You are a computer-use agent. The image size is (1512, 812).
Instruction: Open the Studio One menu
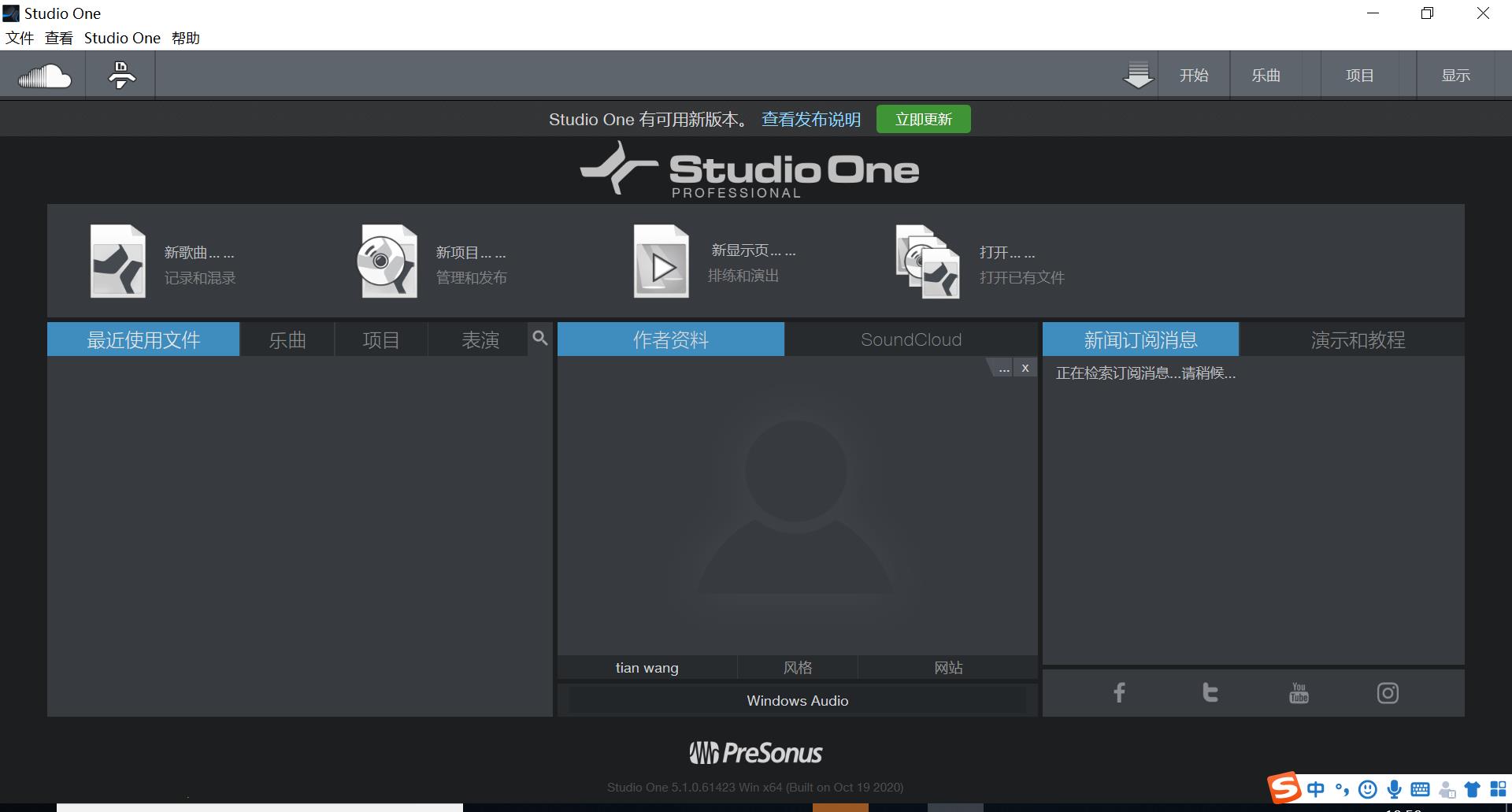coord(122,38)
